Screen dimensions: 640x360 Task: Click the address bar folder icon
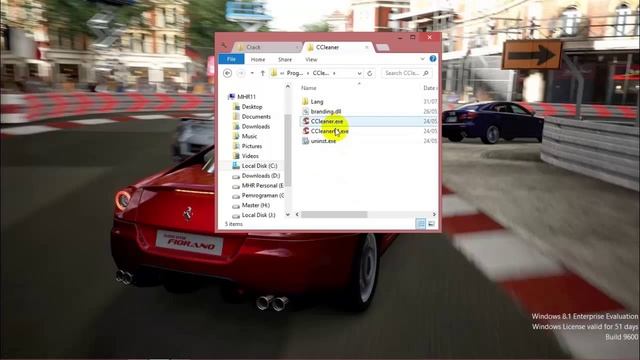pos(274,73)
